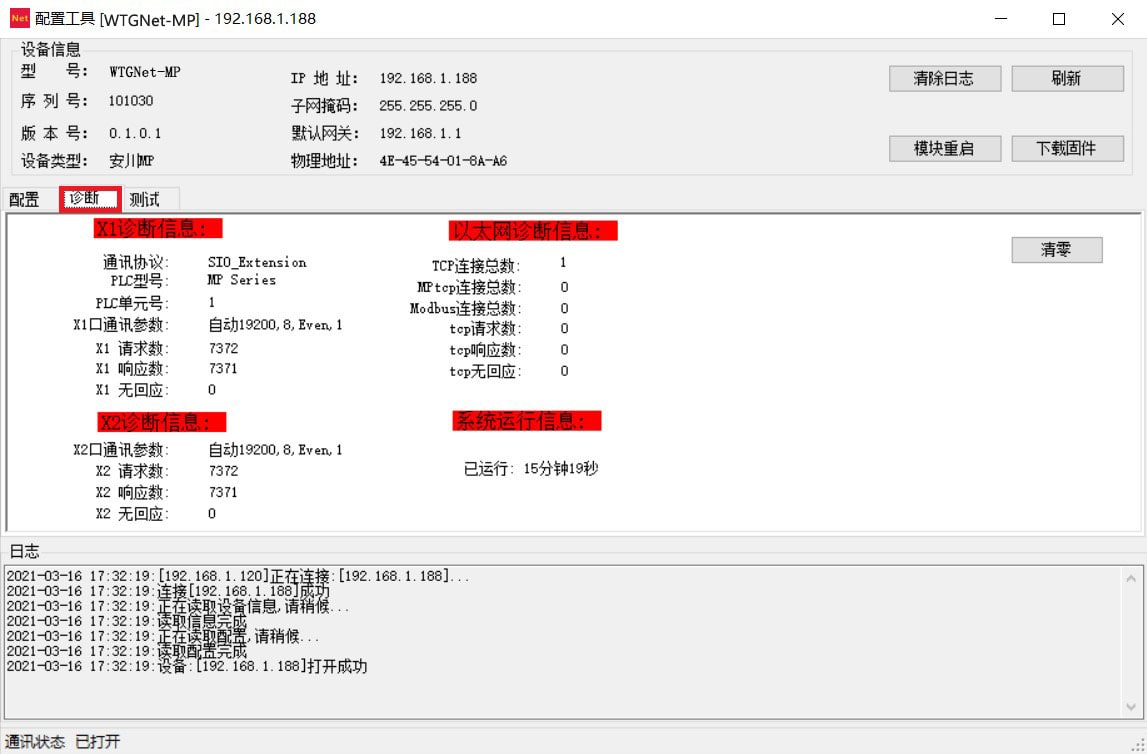Click the tcp请求数 label
This screenshot has height=754, width=1147.
coord(485,329)
